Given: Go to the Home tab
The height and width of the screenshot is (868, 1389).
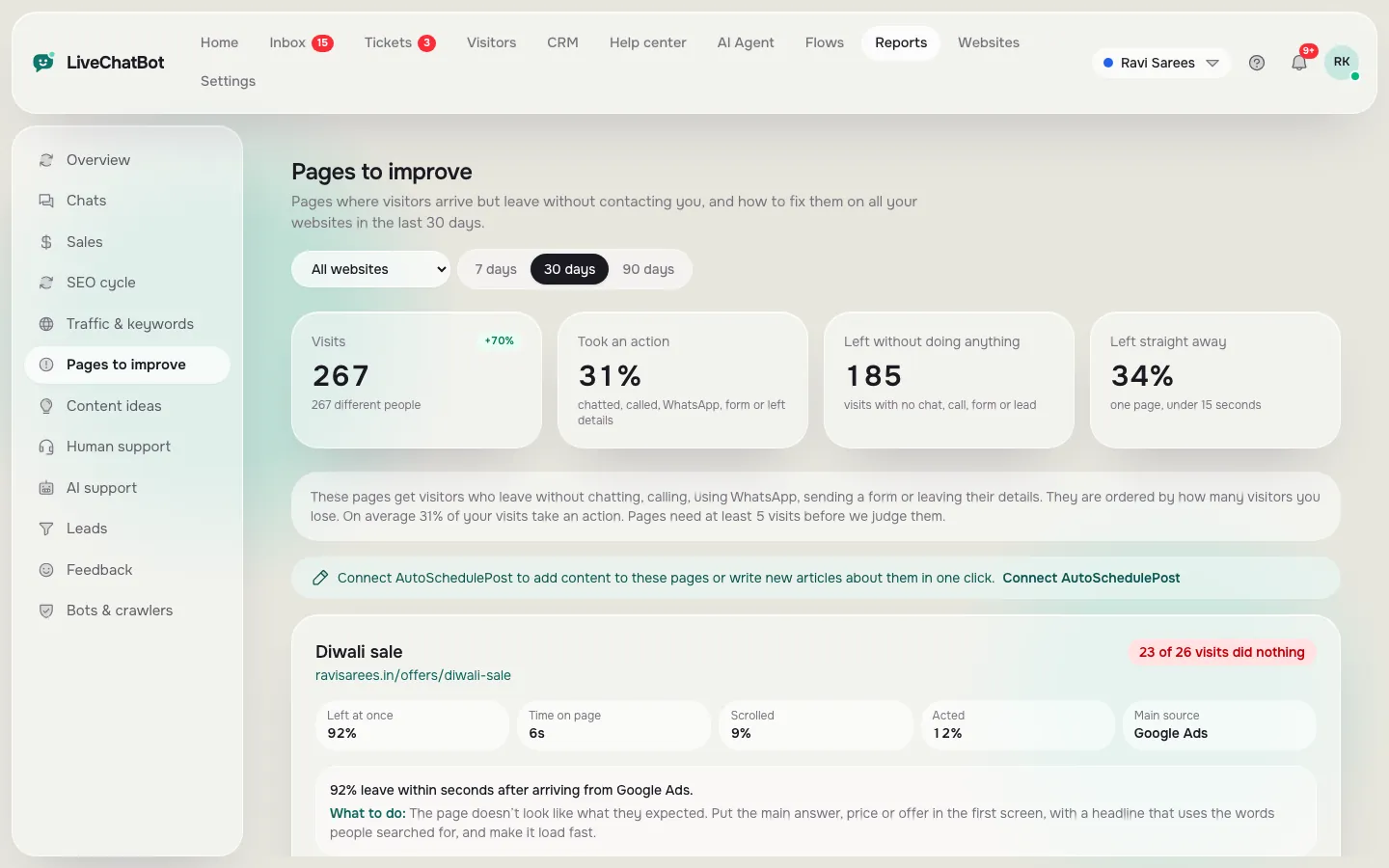Looking at the screenshot, I should point(219,42).
